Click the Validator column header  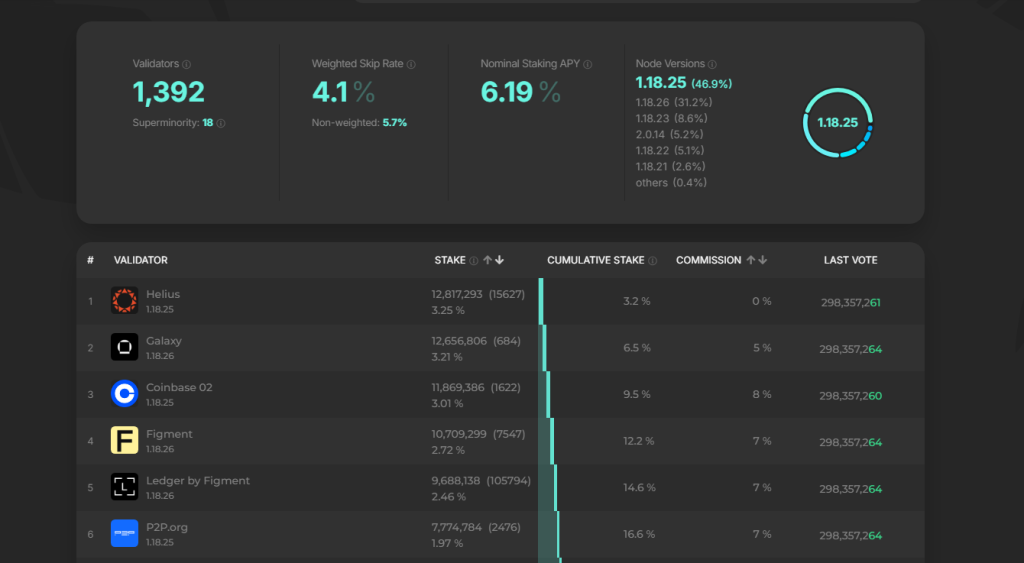pyautogui.click(x=141, y=260)
